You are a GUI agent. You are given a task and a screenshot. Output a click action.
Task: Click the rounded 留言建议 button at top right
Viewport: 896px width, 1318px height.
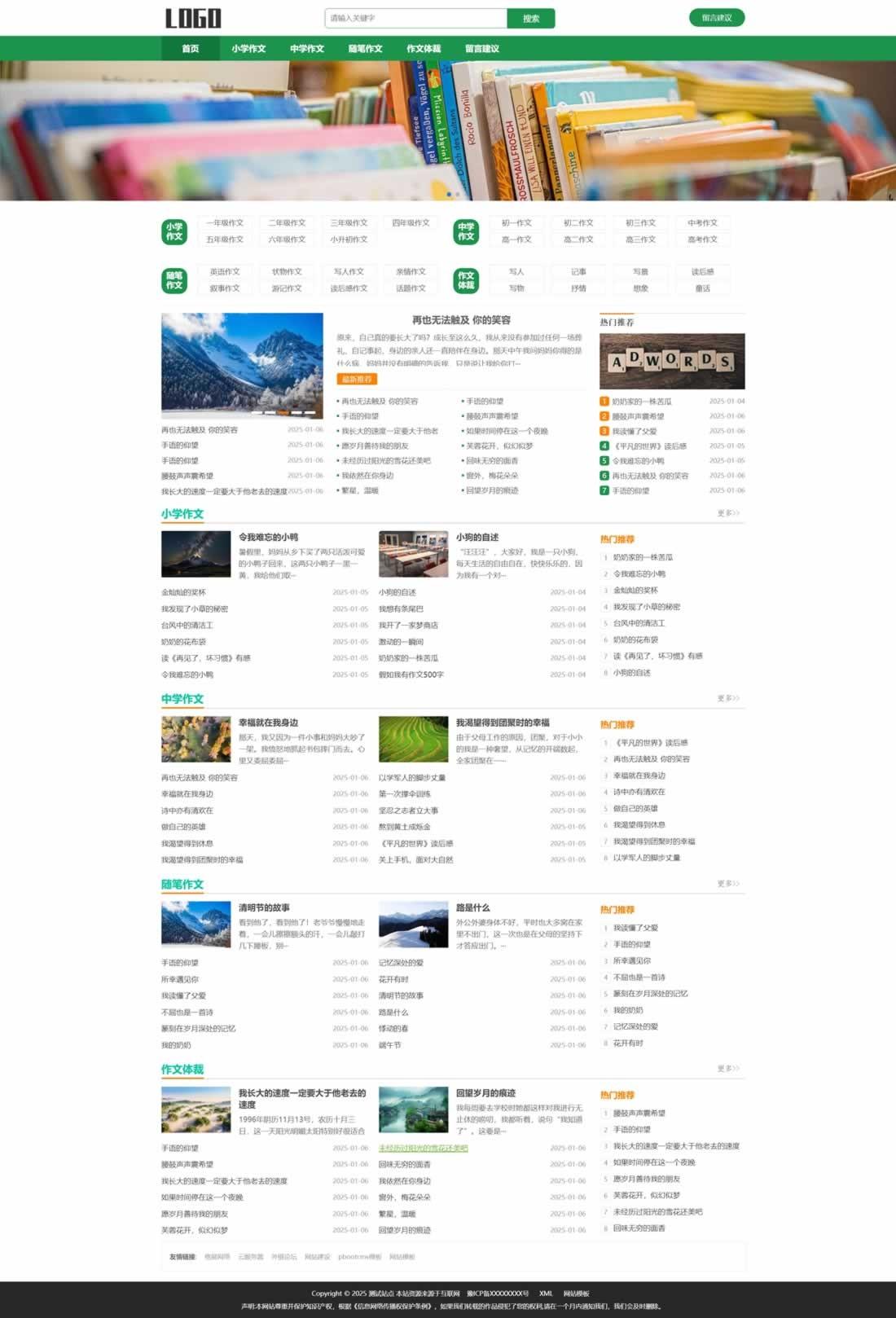716,18
